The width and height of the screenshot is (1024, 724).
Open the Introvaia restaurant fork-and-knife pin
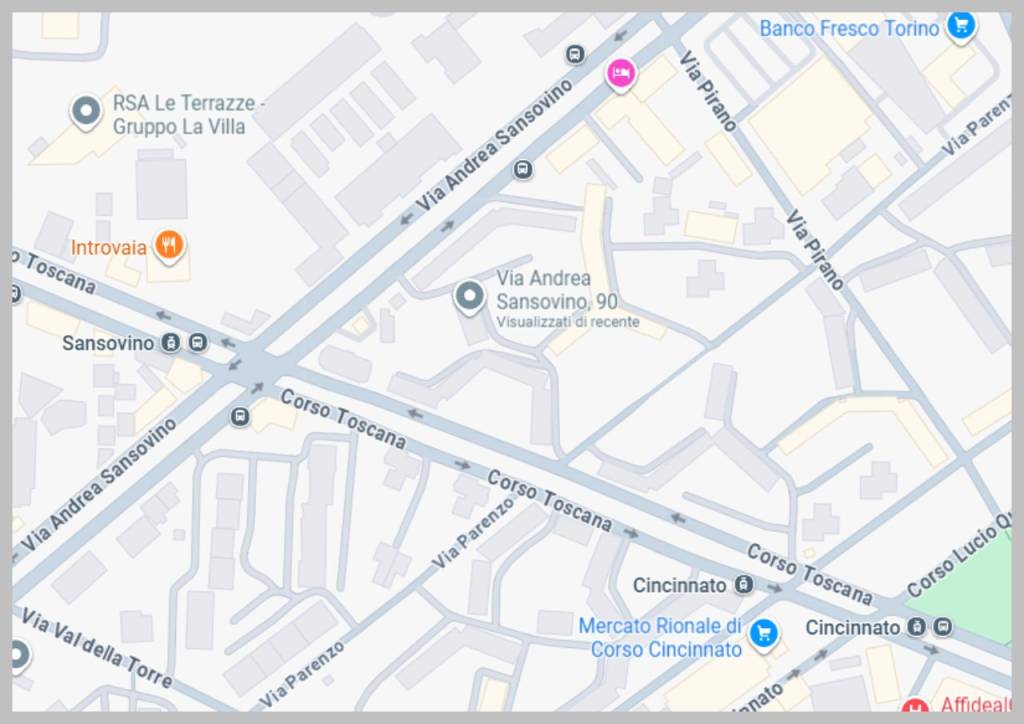point(169,247)
